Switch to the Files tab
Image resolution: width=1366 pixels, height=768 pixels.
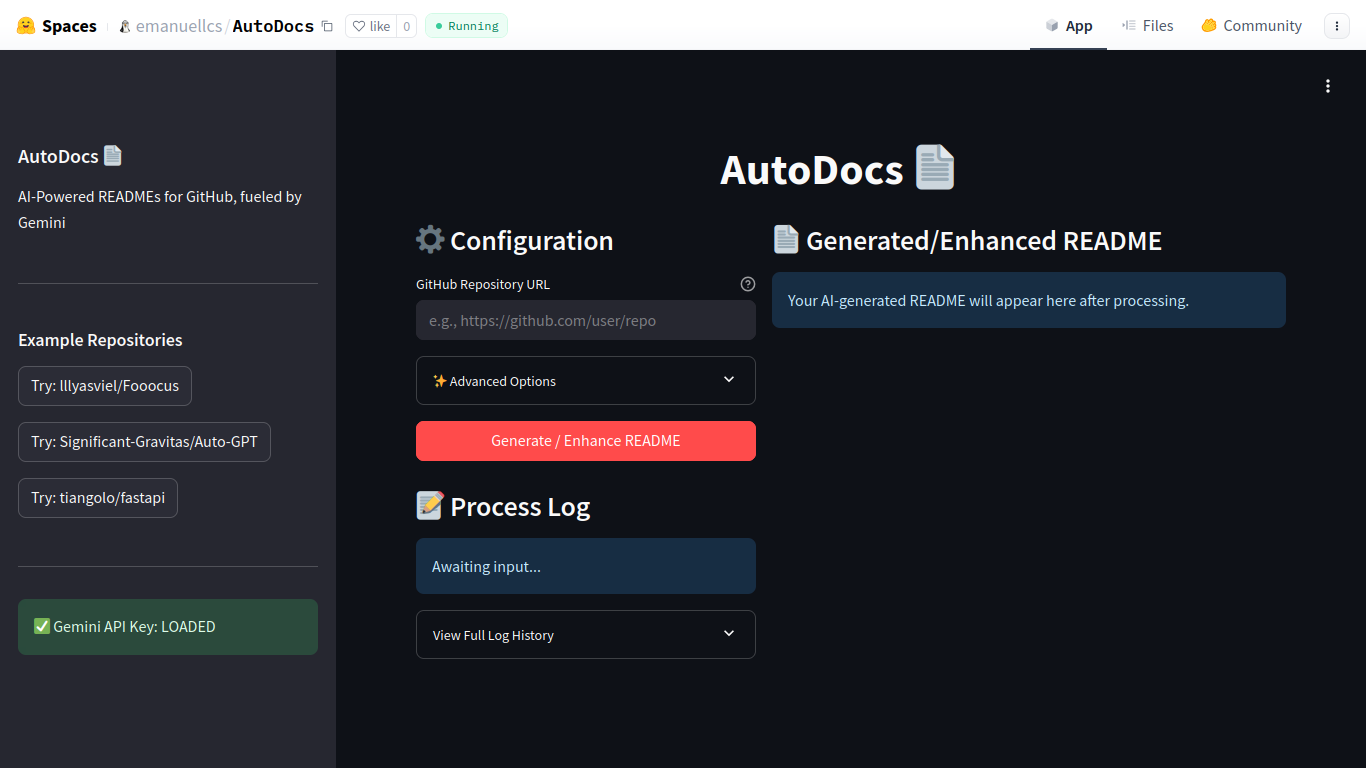(x=1148, y=26)
